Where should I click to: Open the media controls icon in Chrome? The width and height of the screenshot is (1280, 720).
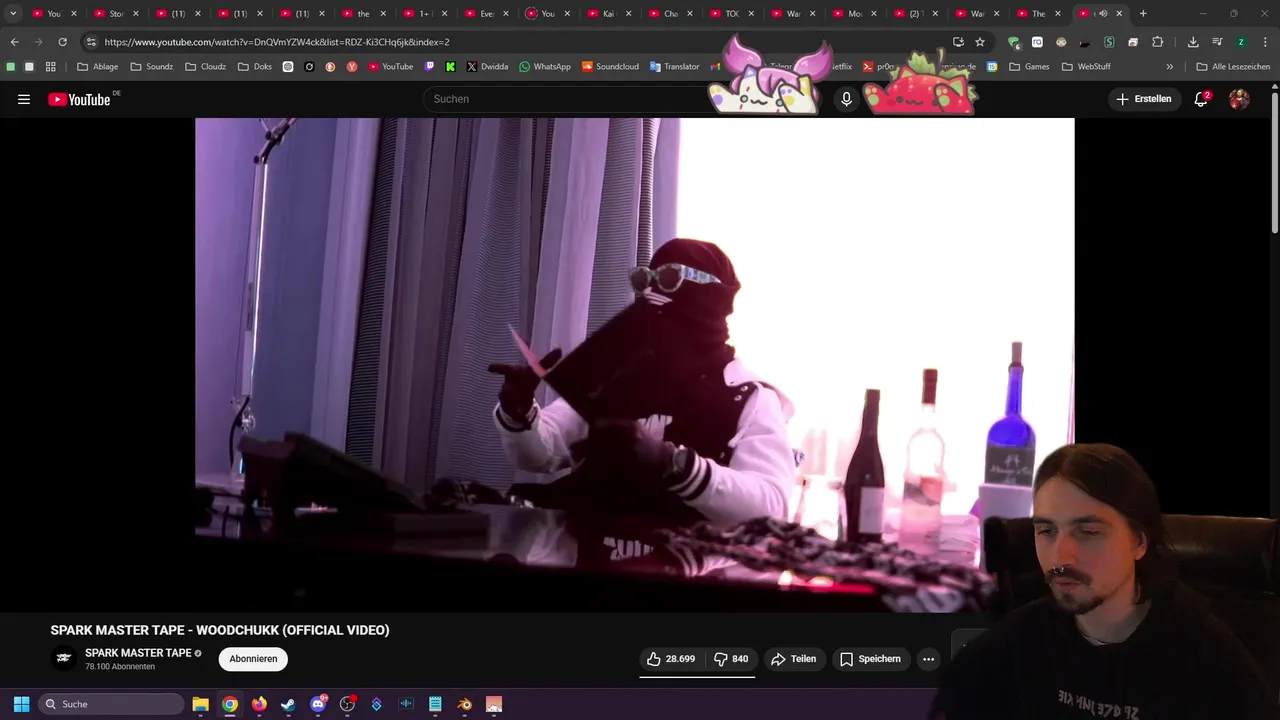point(1217,42)
